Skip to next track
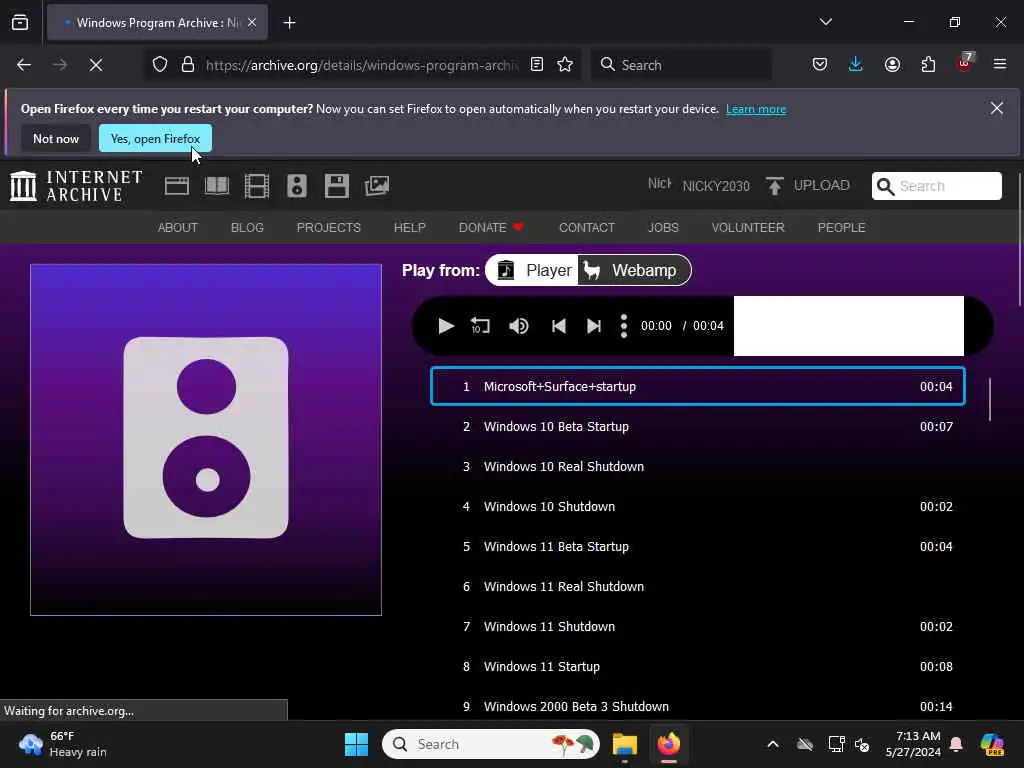Viewport: 1024px width, 768px height. coord(594,326)
